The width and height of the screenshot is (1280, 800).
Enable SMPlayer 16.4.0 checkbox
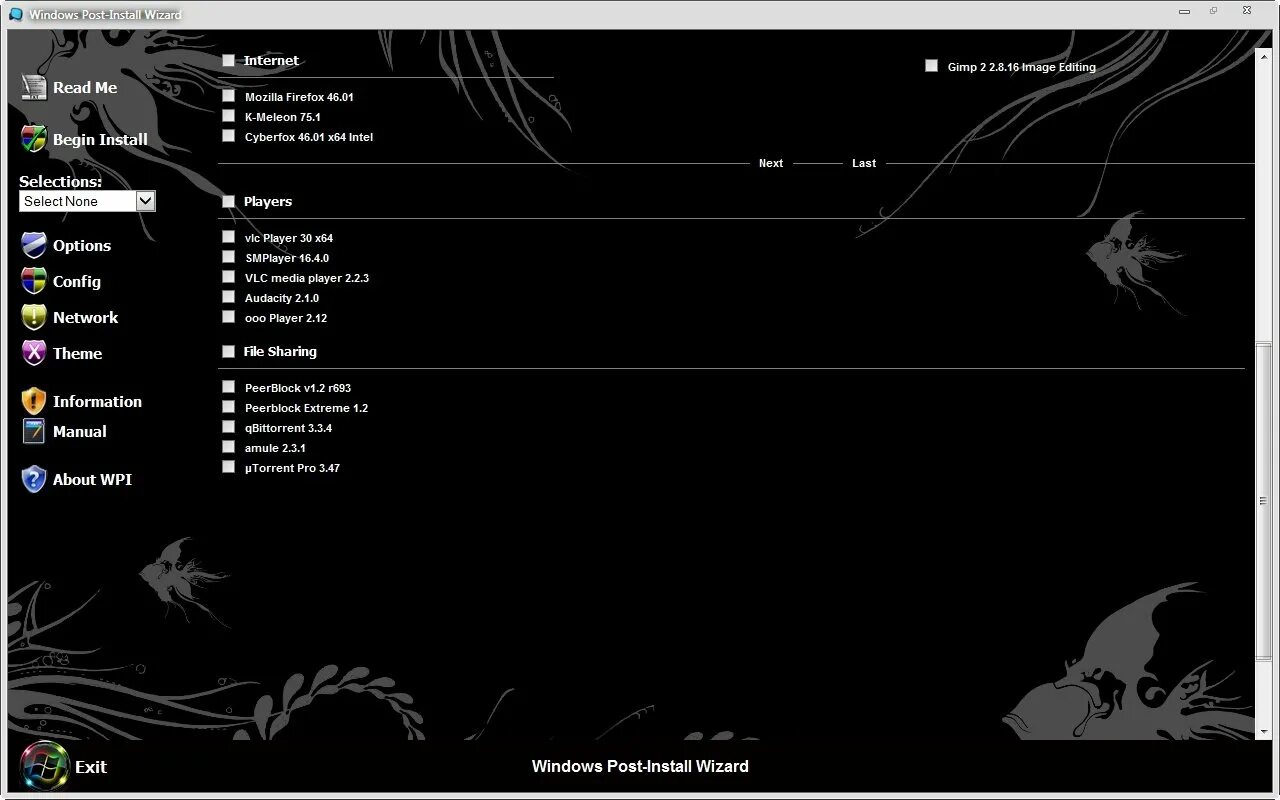228,258
